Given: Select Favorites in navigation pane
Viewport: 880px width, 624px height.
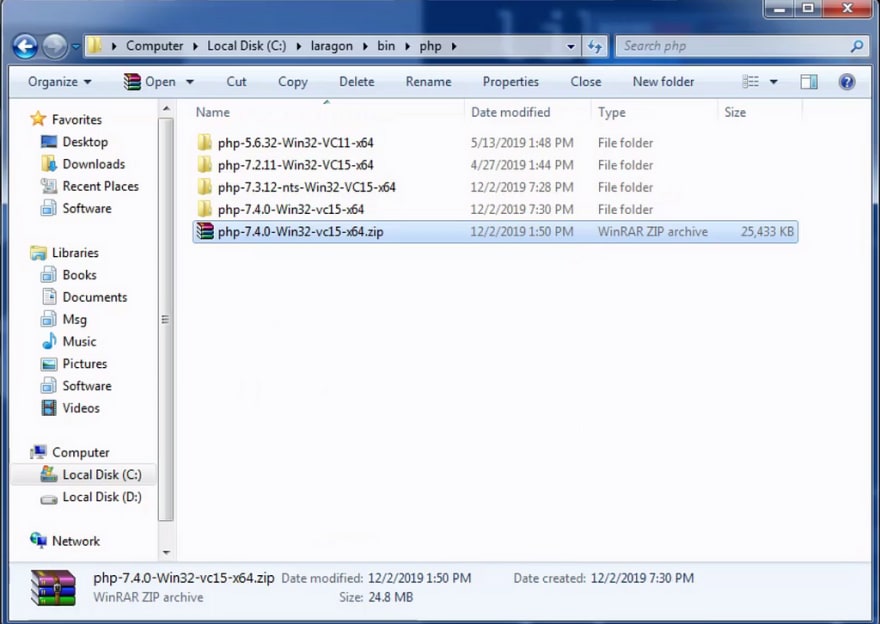Looking at the screenshot, I should (x=77, y=120).
